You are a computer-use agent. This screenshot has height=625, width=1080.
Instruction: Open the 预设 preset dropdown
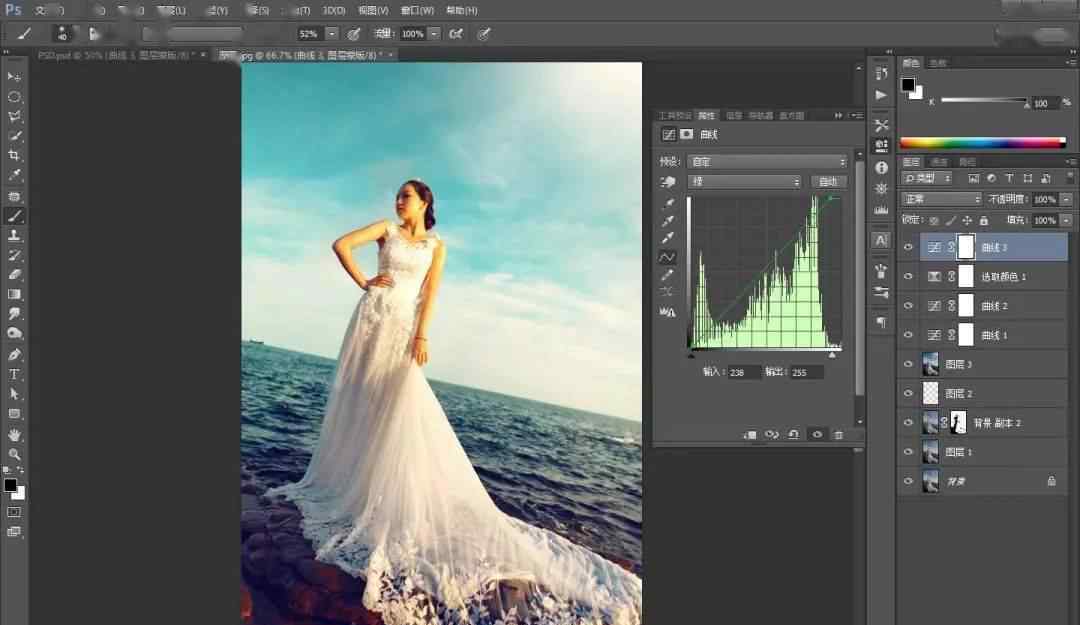tap(766, 161)
